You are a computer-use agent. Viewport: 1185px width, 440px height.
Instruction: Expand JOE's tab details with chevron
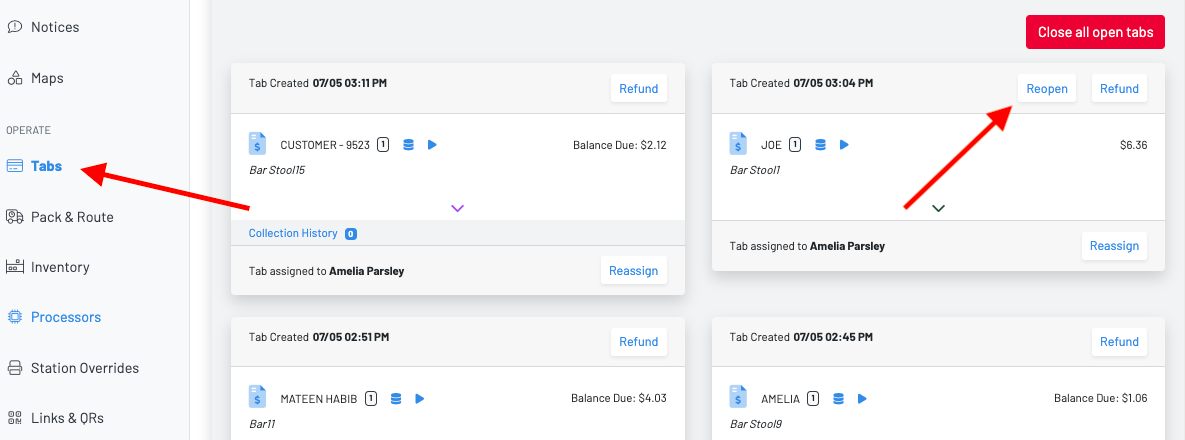tap(938, 208)
